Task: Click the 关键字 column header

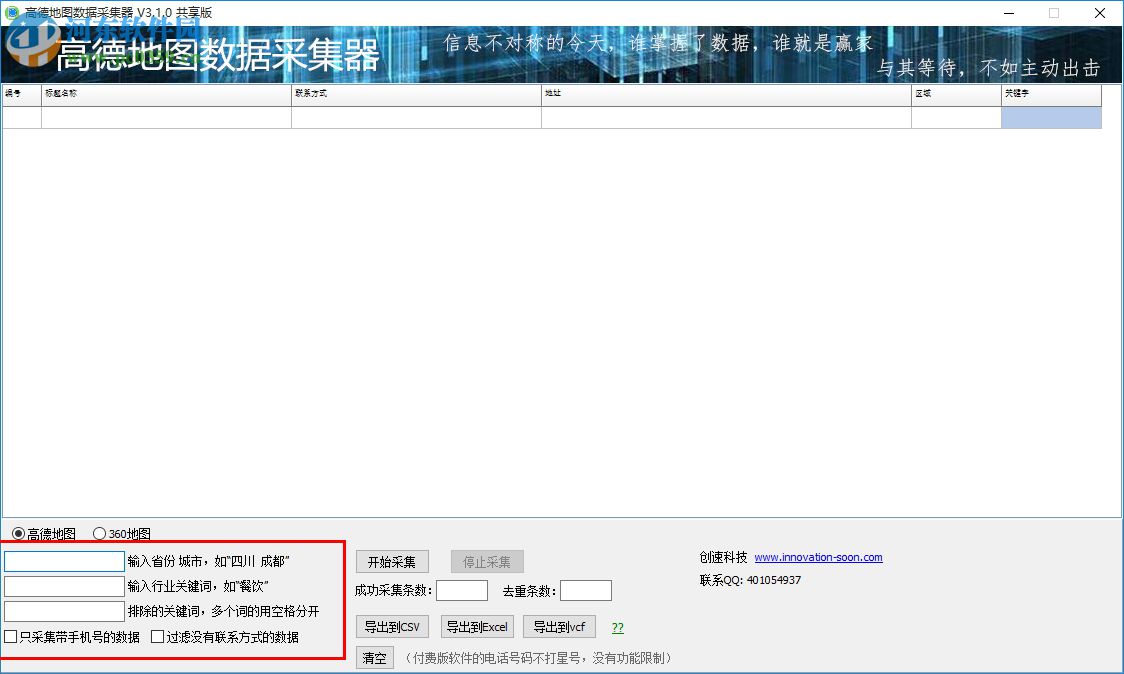Action: pyautogui.click(x=1050, y=94)
